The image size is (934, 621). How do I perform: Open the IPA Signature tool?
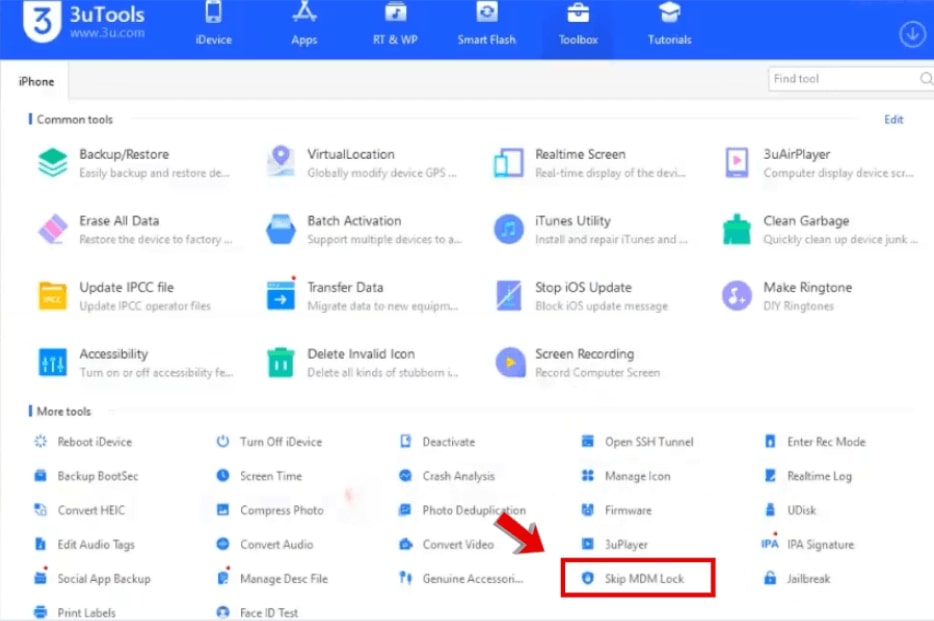[807, 544]
